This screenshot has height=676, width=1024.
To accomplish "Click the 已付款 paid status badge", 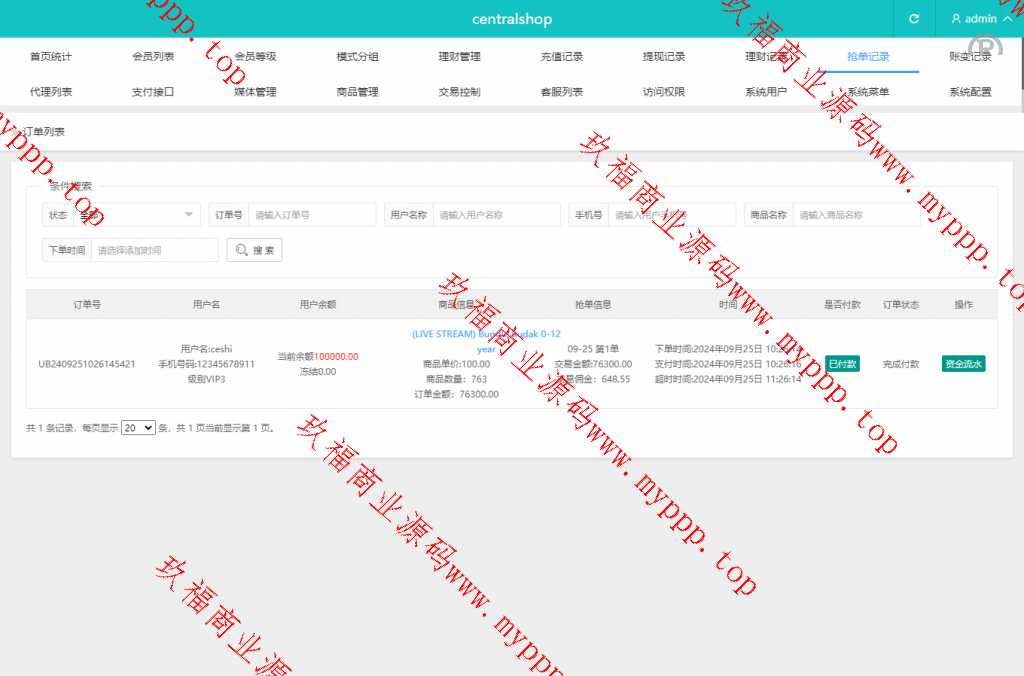I will (841, 364).
